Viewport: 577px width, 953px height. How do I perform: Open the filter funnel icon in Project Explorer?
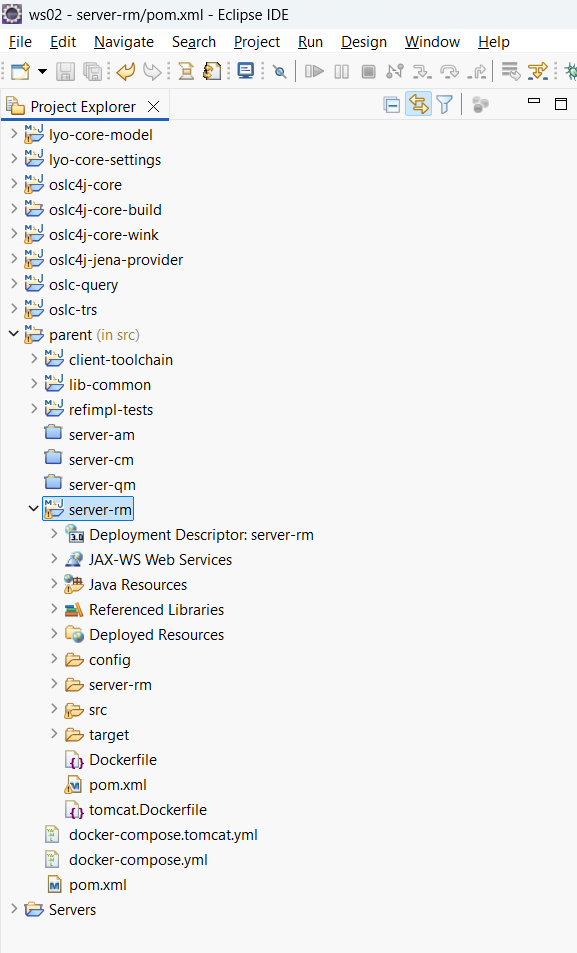[444, 105]
